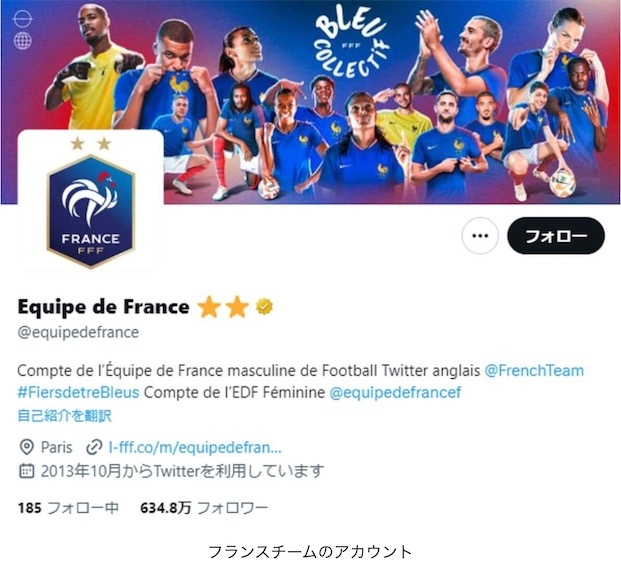Viewport: 621px width, 570px height.
Task: Click the globe icon in the banner corner
Action: tap(23, 40)
